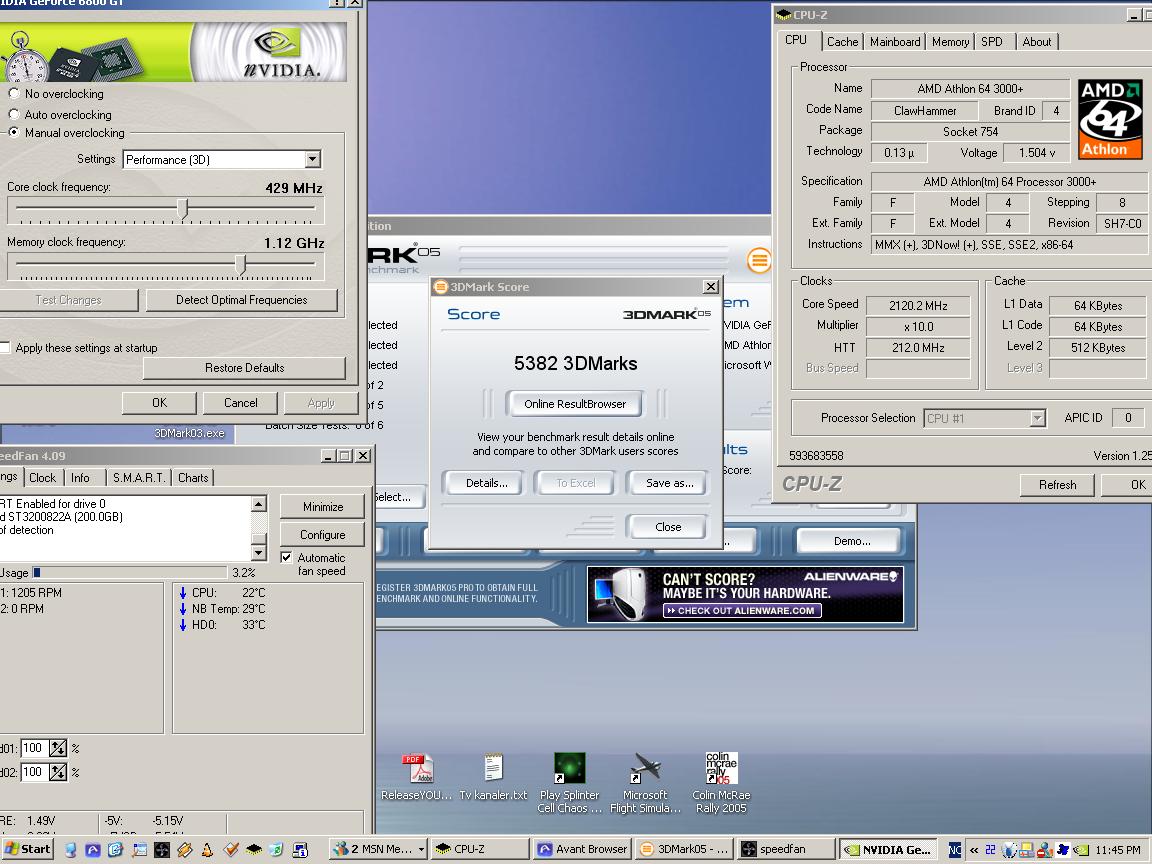Screen dimensions: 1152x864
Task: Open VLC cone icon in quick launch
Action: tap(207, 849)
